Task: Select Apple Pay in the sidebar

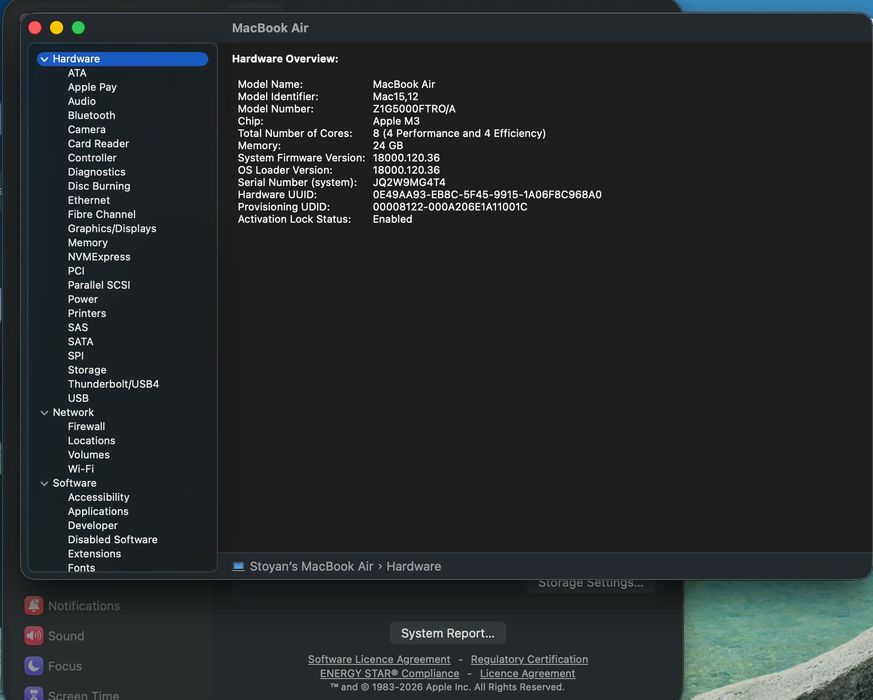Action: tap(92, 87)
